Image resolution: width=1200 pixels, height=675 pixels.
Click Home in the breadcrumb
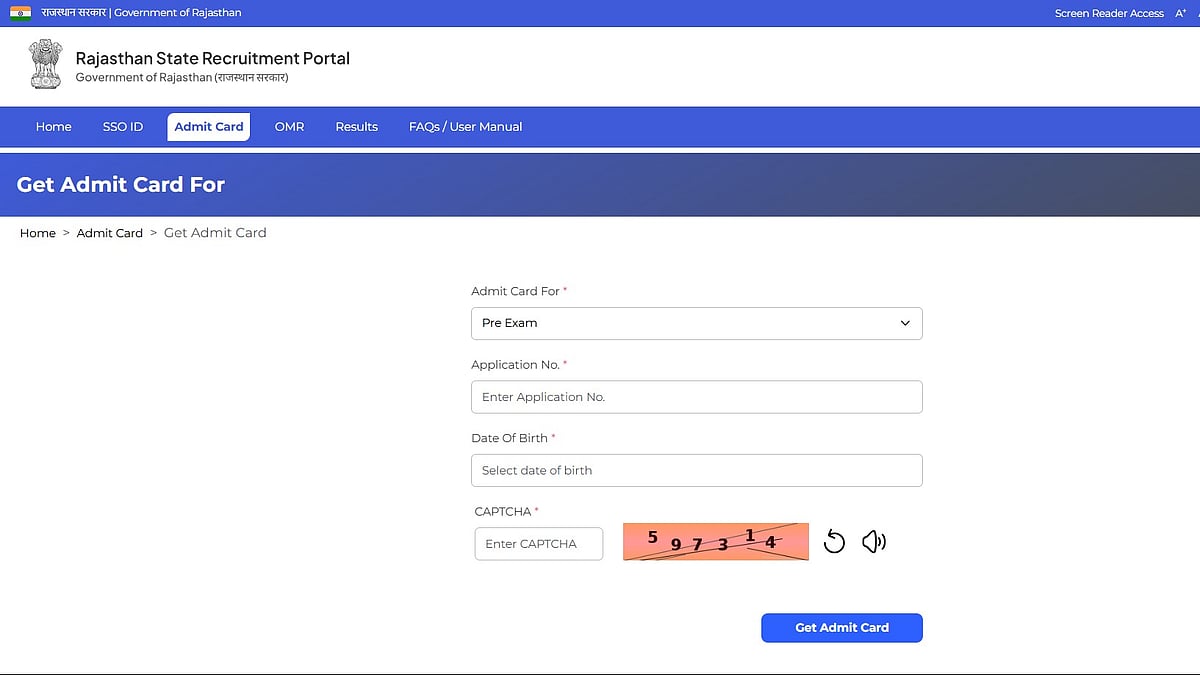[38, 233]
